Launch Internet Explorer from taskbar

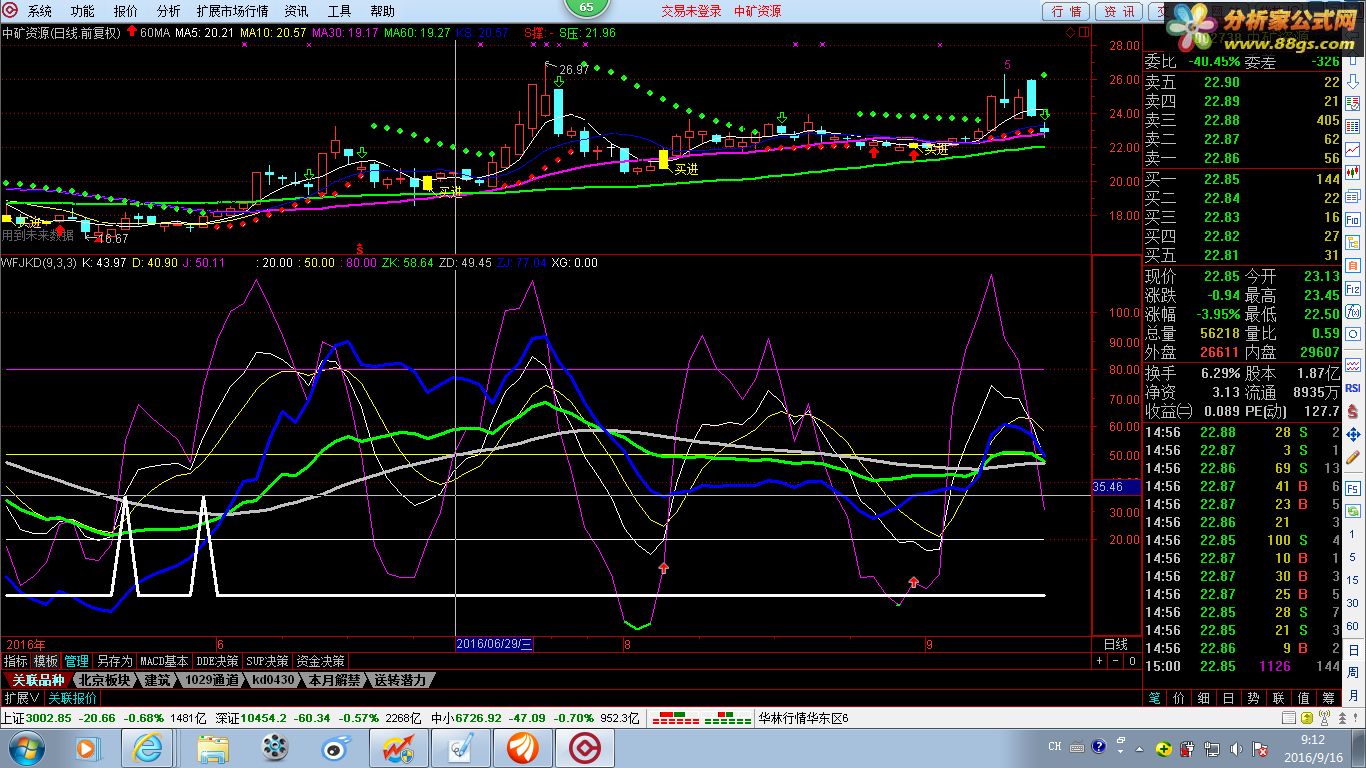click(x=147, y=748)
